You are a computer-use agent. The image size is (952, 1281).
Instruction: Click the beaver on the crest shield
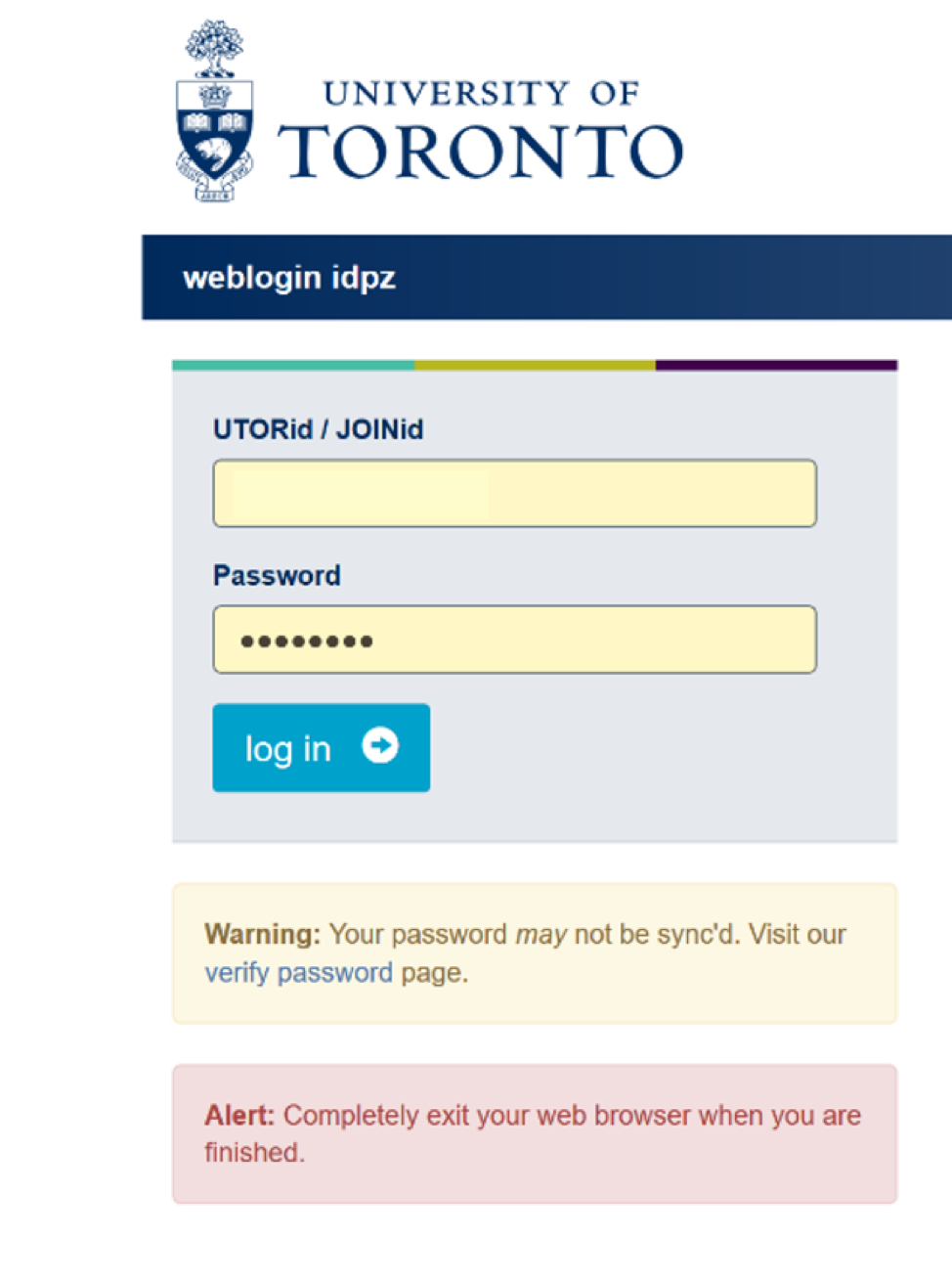pyautogui.click(x=212, y=155)
